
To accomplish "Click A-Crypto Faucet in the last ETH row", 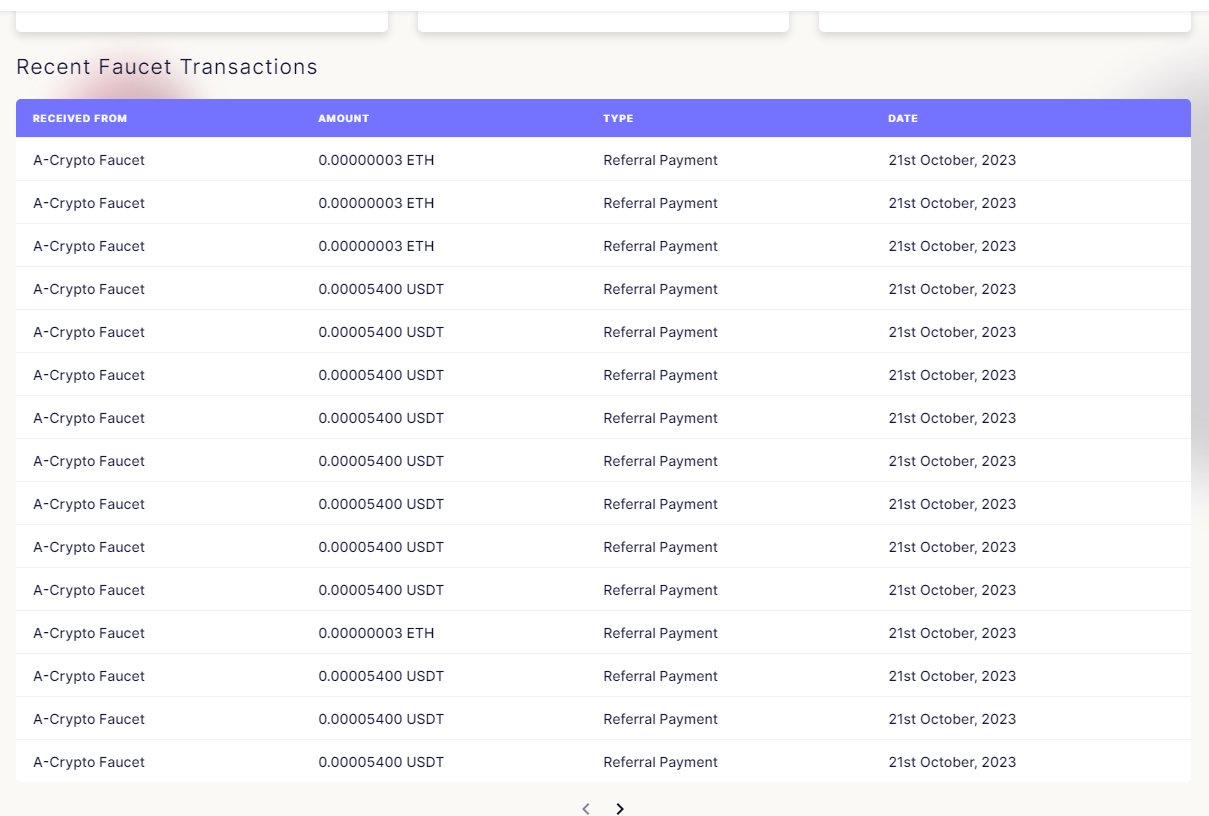I will click(89, 633).
